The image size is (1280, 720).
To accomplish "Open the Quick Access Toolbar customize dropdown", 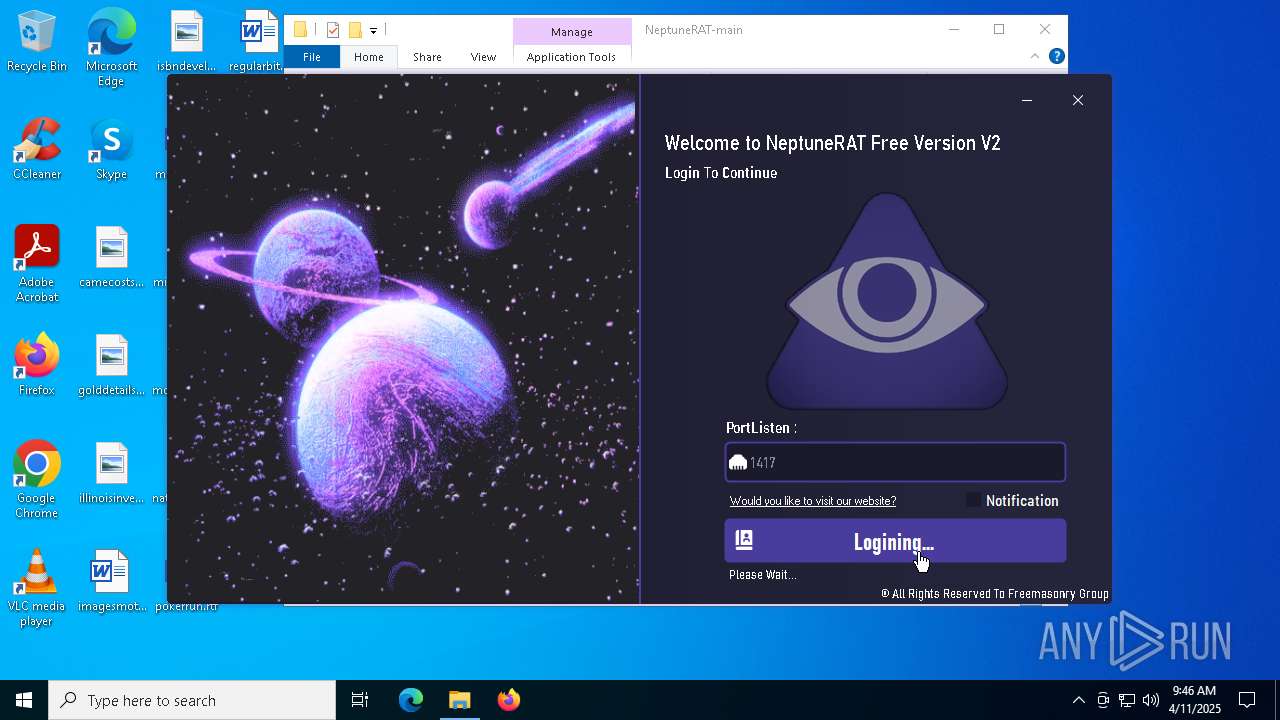I will 373,31.
